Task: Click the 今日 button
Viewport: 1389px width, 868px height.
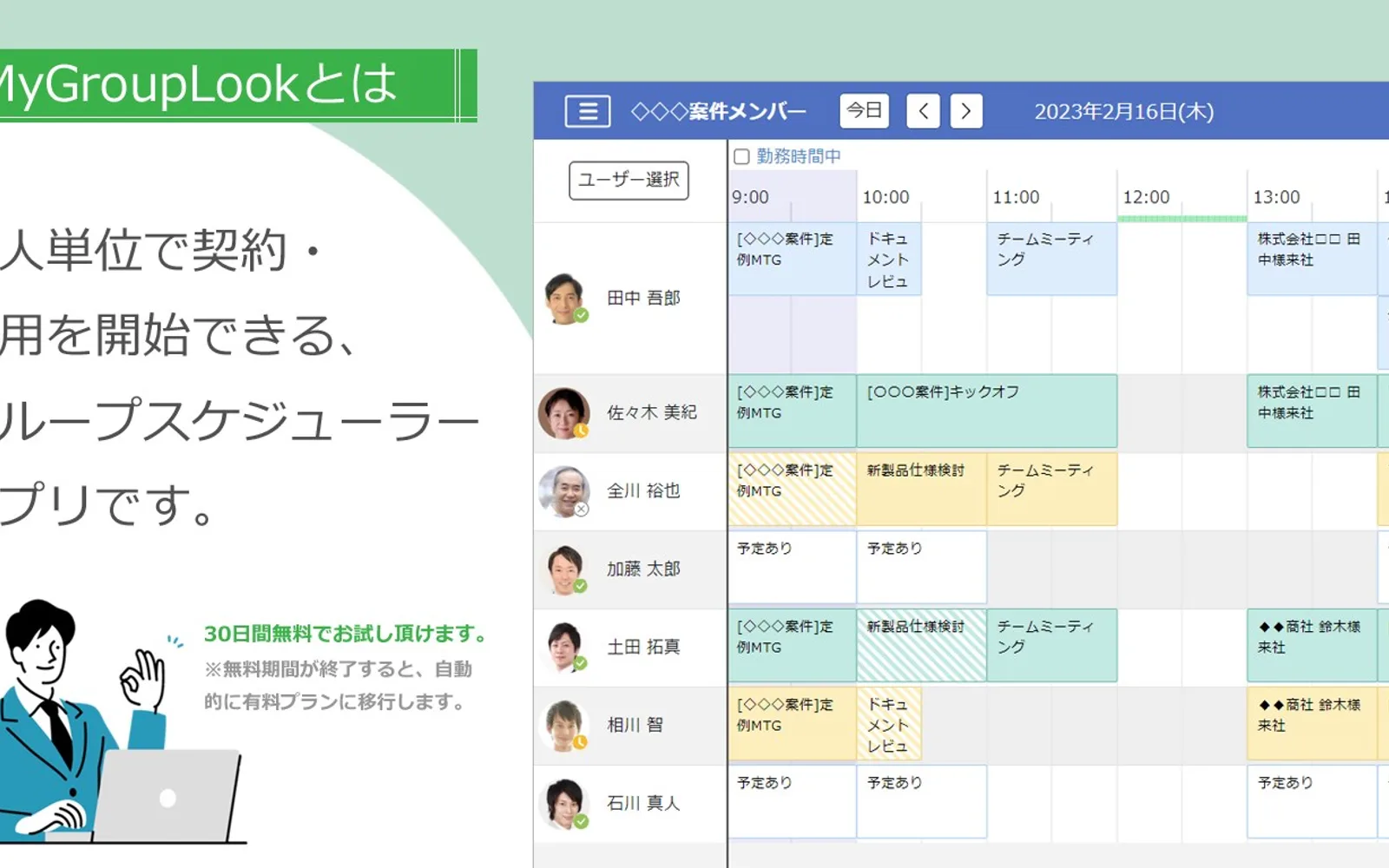Action: point(864,111)
